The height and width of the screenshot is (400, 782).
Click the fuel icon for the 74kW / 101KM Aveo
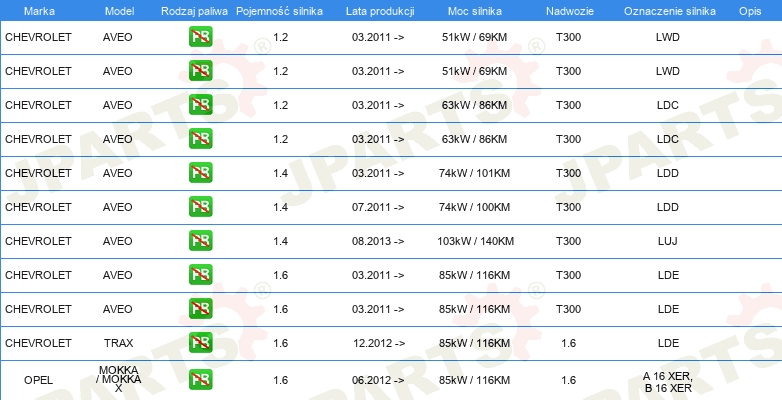coord(200,172)
